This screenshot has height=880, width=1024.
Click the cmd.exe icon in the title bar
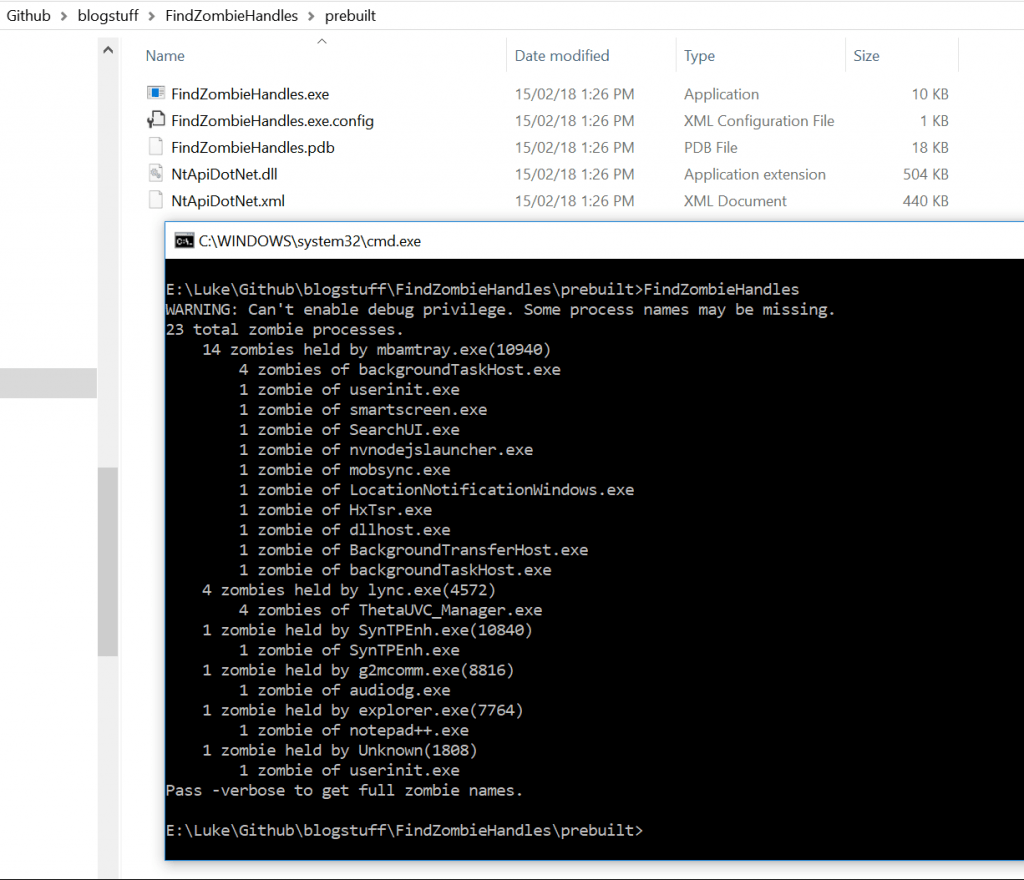click(x=183, y=240)
